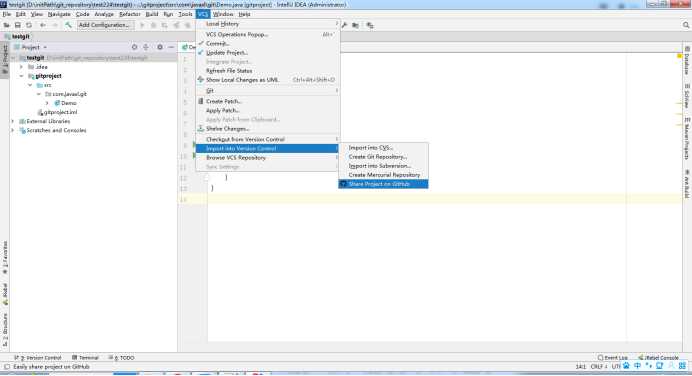Click the green Build project hammer icon
The image size is (692, 376).
click(68, 25)
